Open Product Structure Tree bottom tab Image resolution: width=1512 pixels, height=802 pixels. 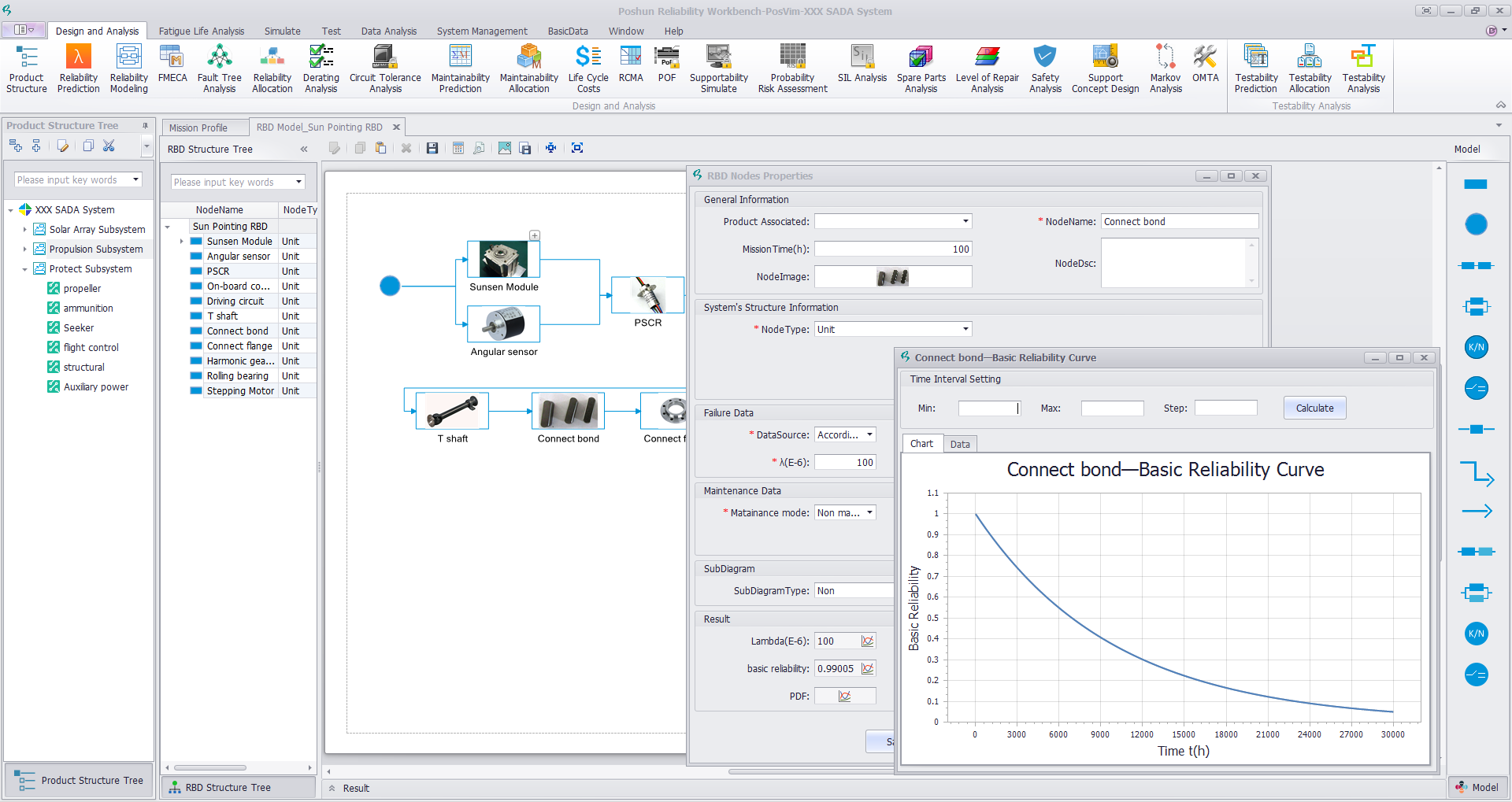click(x=80, y=781)
